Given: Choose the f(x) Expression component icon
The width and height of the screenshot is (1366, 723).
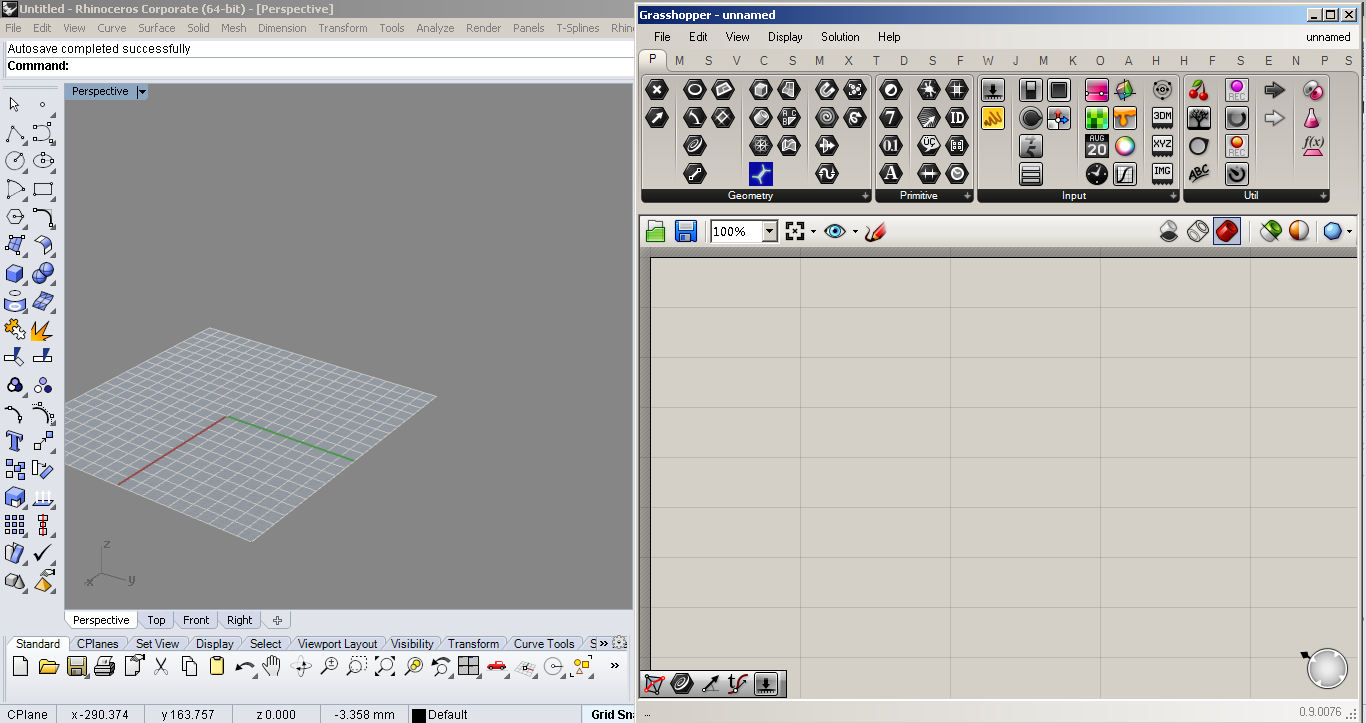Looking at the screenshot, I should point(1313,146).
